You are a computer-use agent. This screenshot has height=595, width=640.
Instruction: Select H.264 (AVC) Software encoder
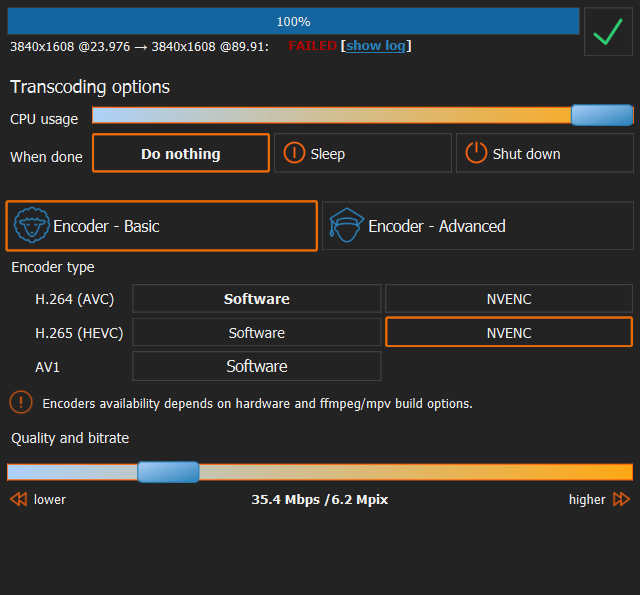click(x=257, y=299)
